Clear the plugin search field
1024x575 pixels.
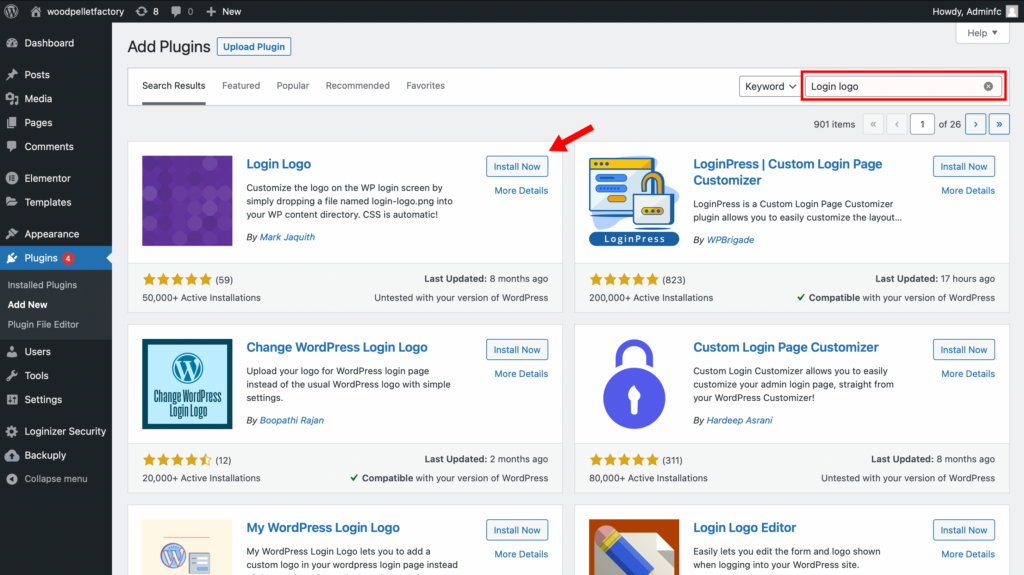[x=988, y=86]
